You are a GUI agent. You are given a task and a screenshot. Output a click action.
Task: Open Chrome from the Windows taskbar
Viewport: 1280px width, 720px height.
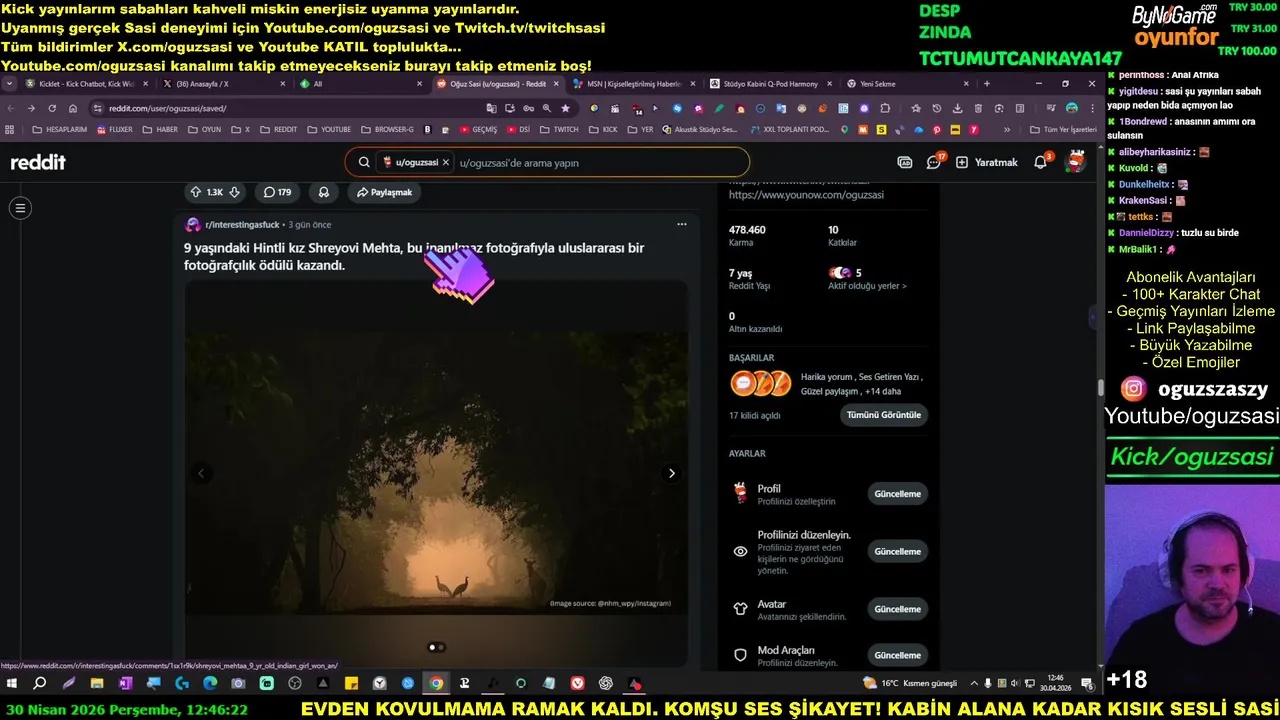436,683
